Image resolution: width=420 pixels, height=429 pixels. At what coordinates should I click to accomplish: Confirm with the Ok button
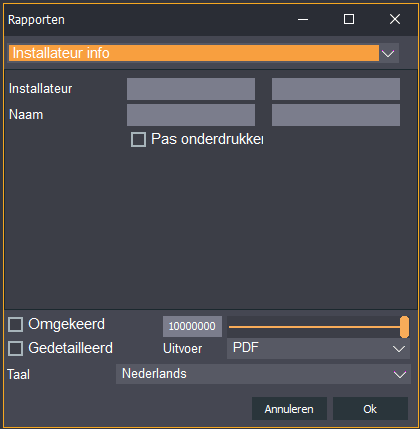[370, 409]
